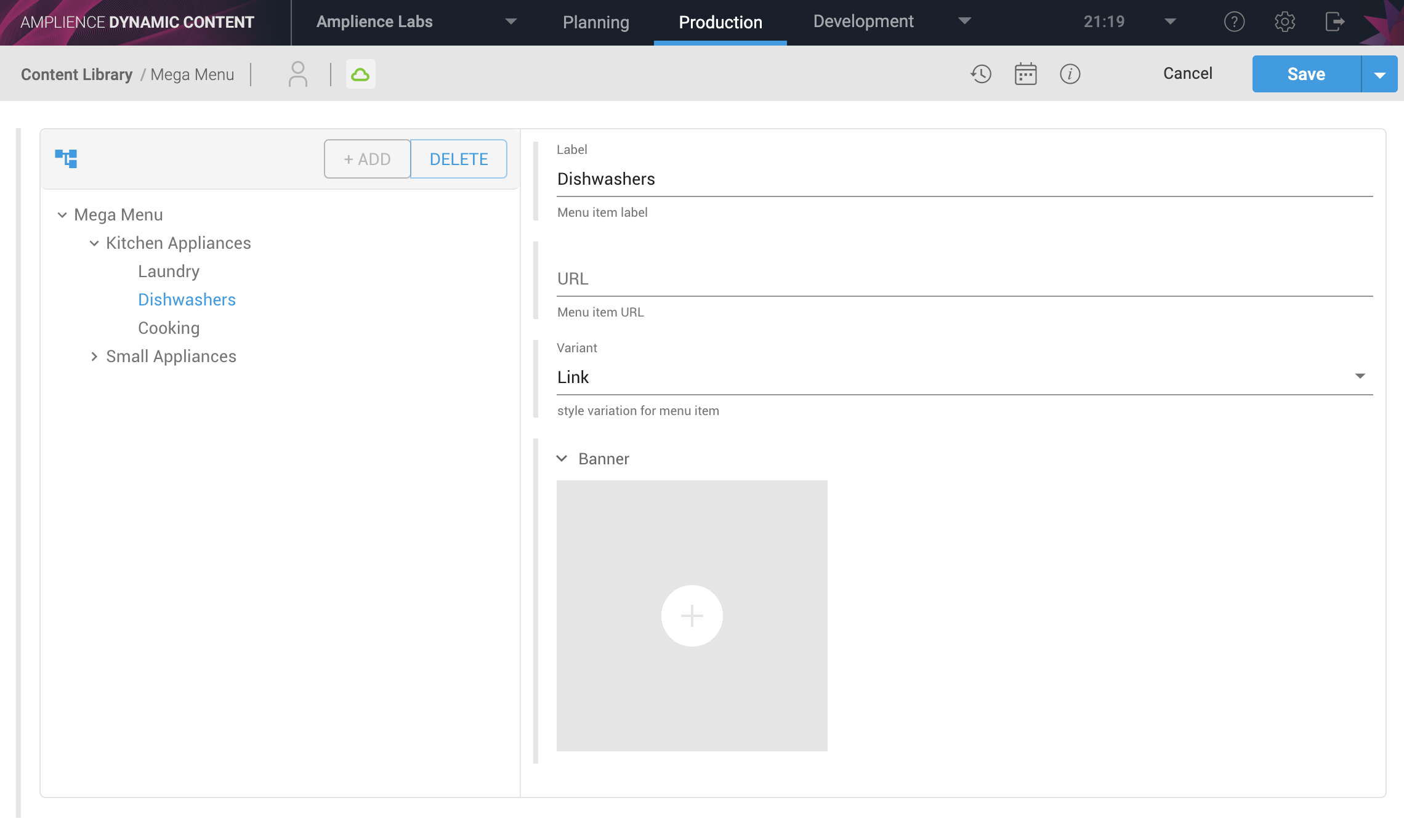1404x840 pixels.
Task: Open the content info icon
Action: click(x=1070, y=74)
